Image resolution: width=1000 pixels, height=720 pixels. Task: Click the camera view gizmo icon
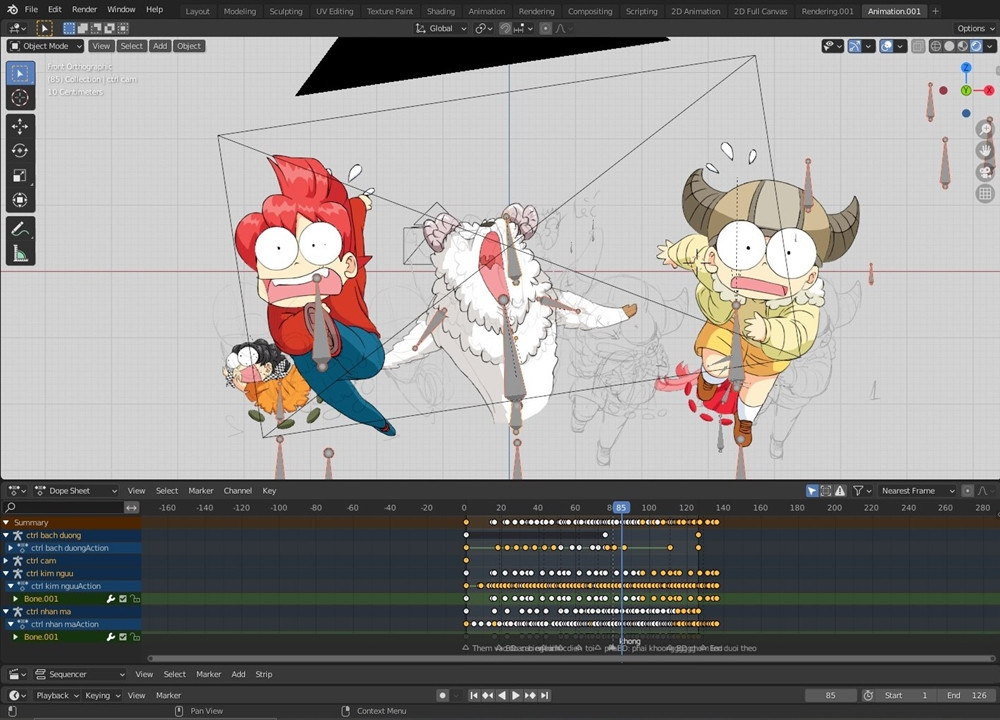(x=985, y=172)
